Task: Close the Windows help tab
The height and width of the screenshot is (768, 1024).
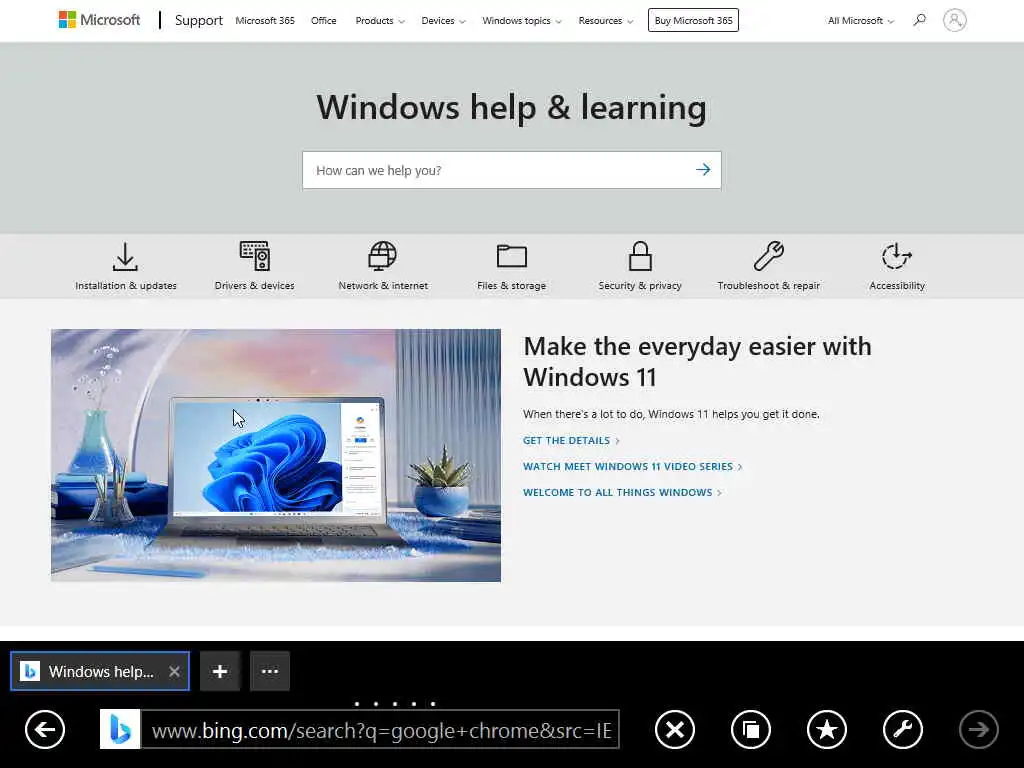Action: pyautogui.click(x=174, y=671)
